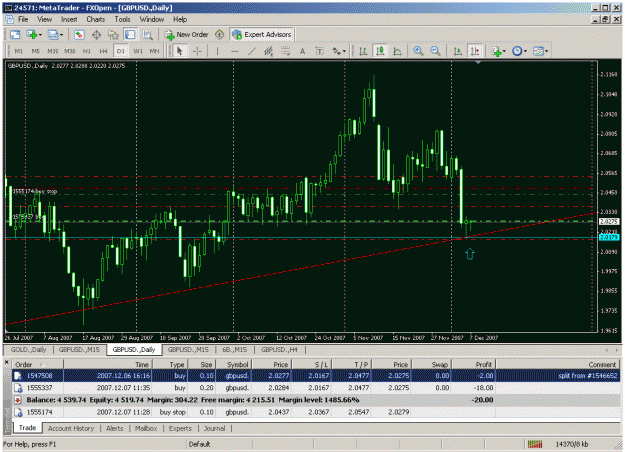Toggle the Navigator folder-star icon

pos(113,35)
